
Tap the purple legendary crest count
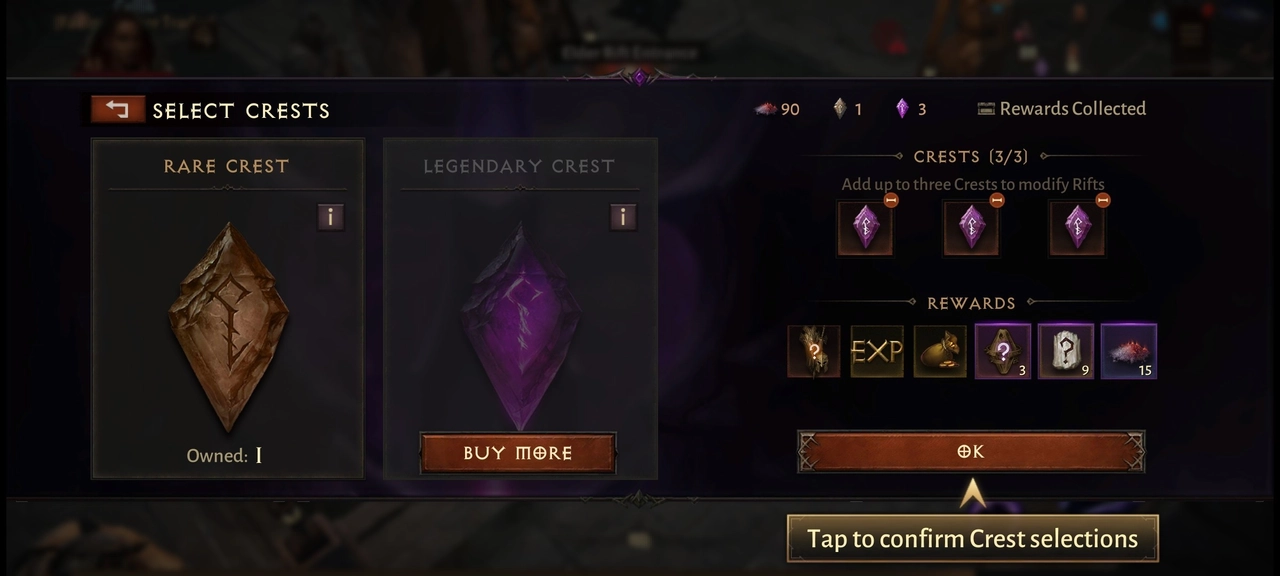click(910, 109)
